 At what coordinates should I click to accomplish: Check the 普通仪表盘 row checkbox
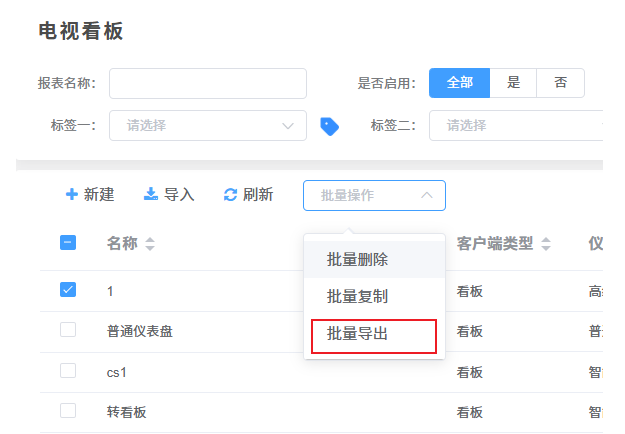click(68, 330)
